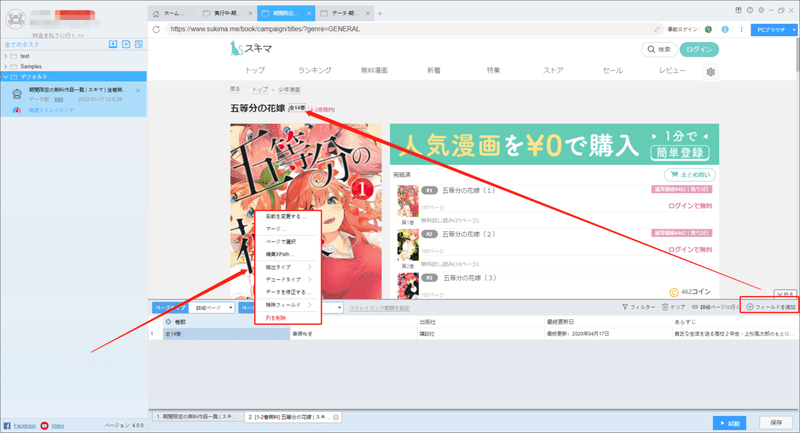Image resolution: width=800 pixels, height=433 pixels.
Task: Click the ランキング nav item on sukima
Action: click(x=315, y=70)
